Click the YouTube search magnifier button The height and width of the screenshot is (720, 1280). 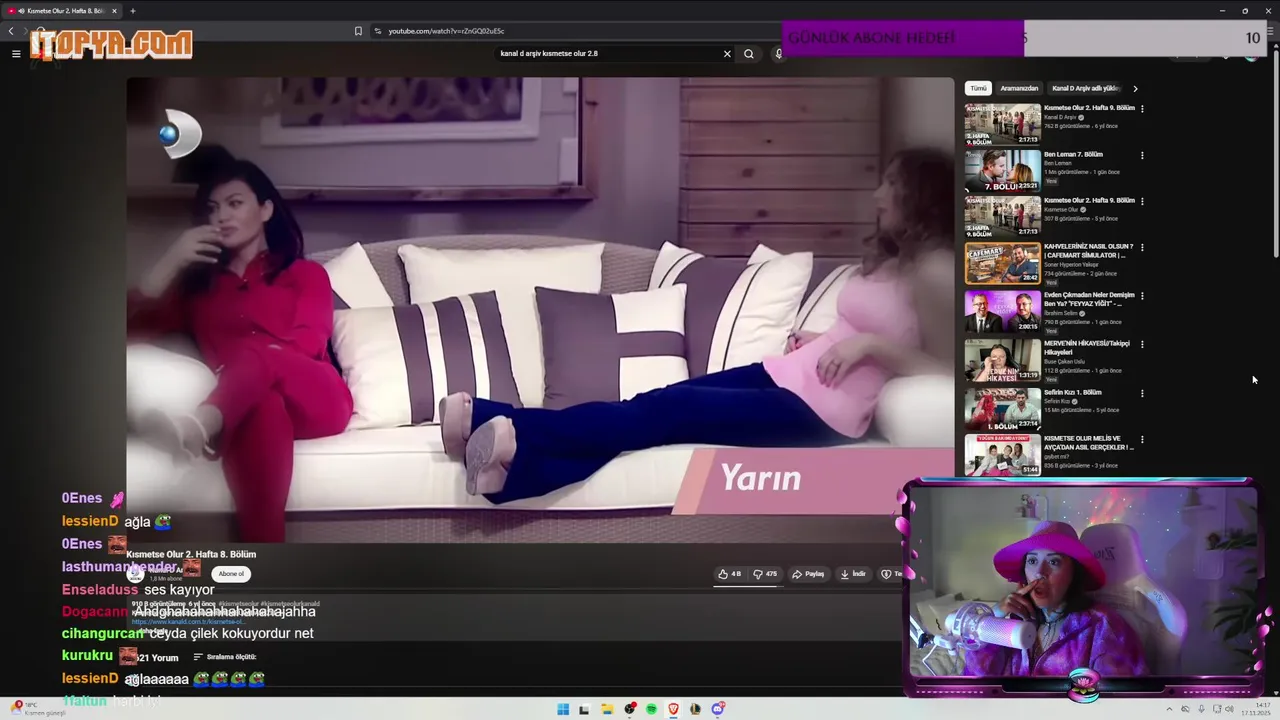tap(749, 54)
